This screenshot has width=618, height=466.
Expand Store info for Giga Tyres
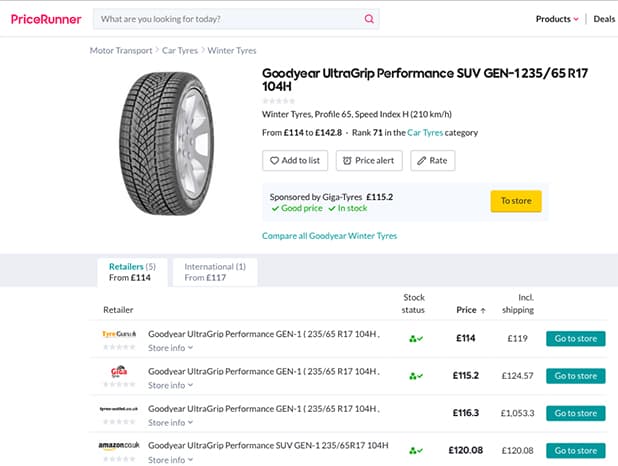pos(170,385)
